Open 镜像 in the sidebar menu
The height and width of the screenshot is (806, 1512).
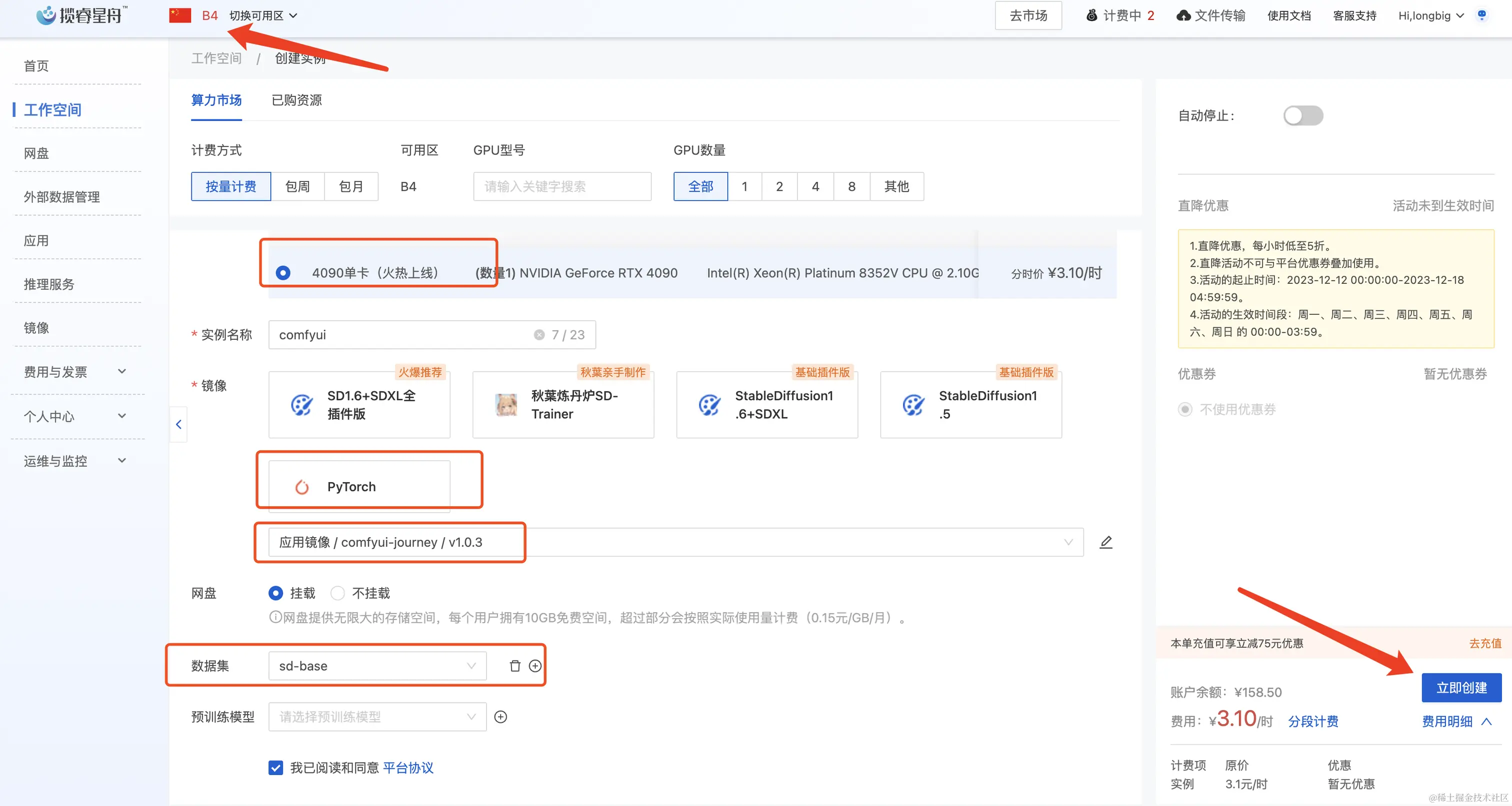36,327
